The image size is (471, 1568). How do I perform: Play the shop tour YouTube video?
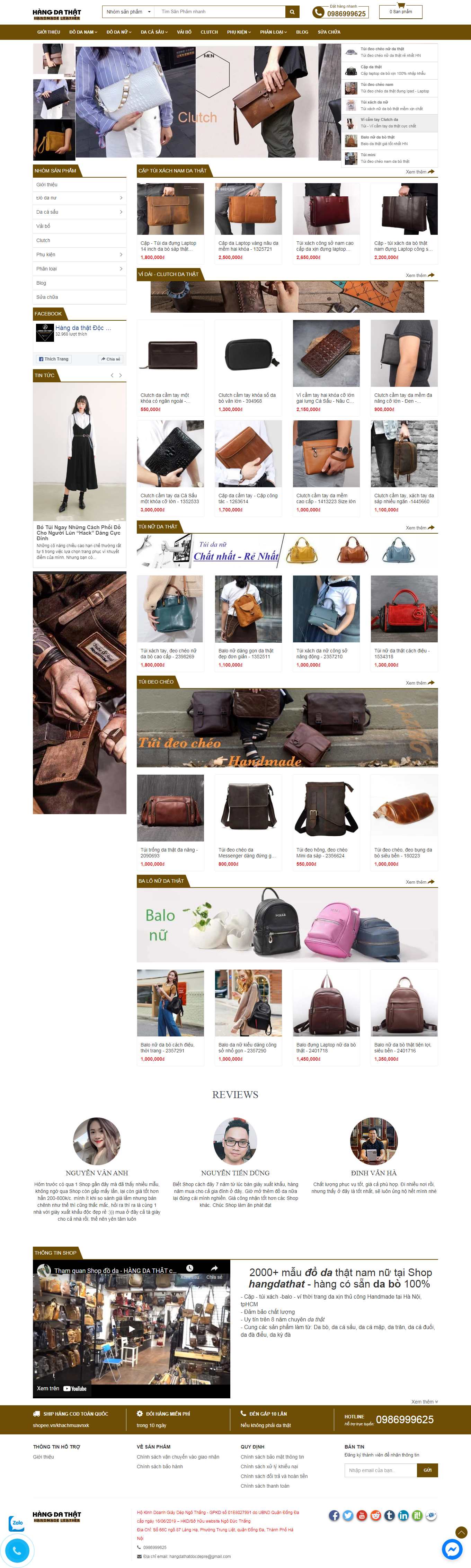(x=132, y=1329)
